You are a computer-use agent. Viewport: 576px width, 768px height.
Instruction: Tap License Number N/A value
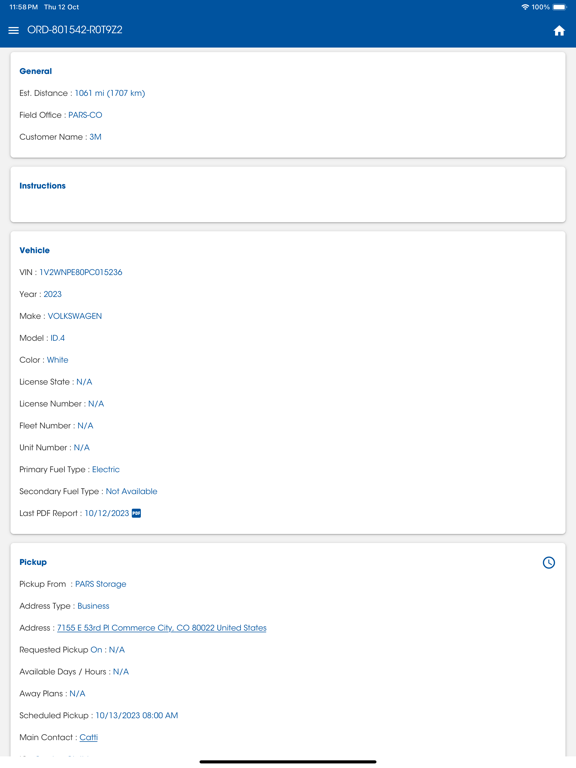point(96,404)
